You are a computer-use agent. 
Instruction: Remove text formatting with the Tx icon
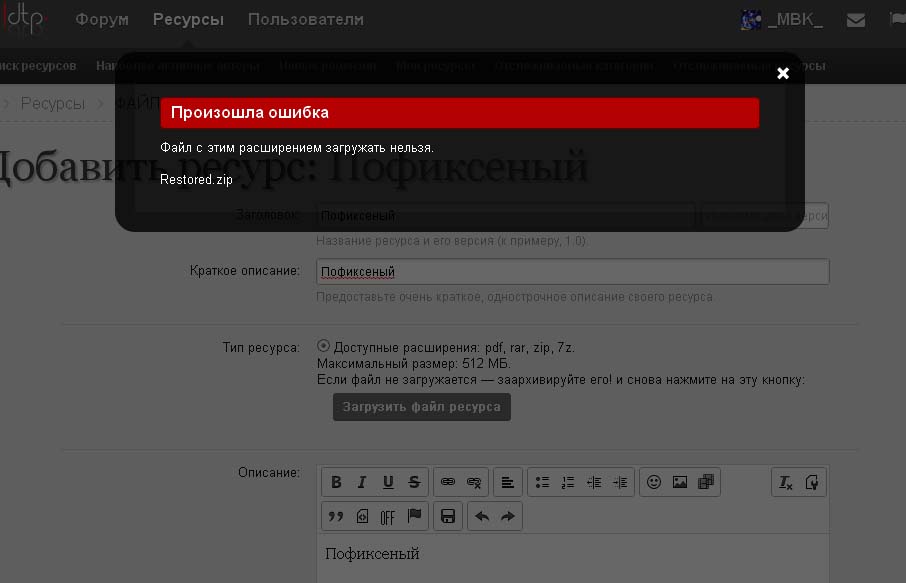(785, 482)
